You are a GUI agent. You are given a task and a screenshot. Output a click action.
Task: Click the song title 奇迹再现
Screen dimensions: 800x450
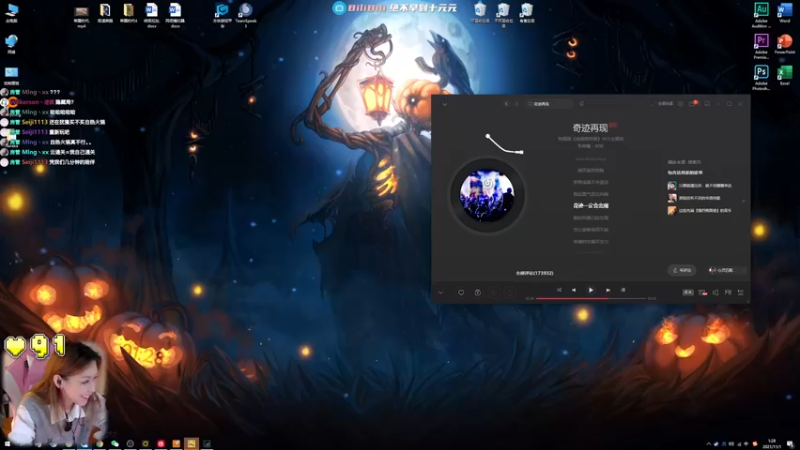[590, 128]
